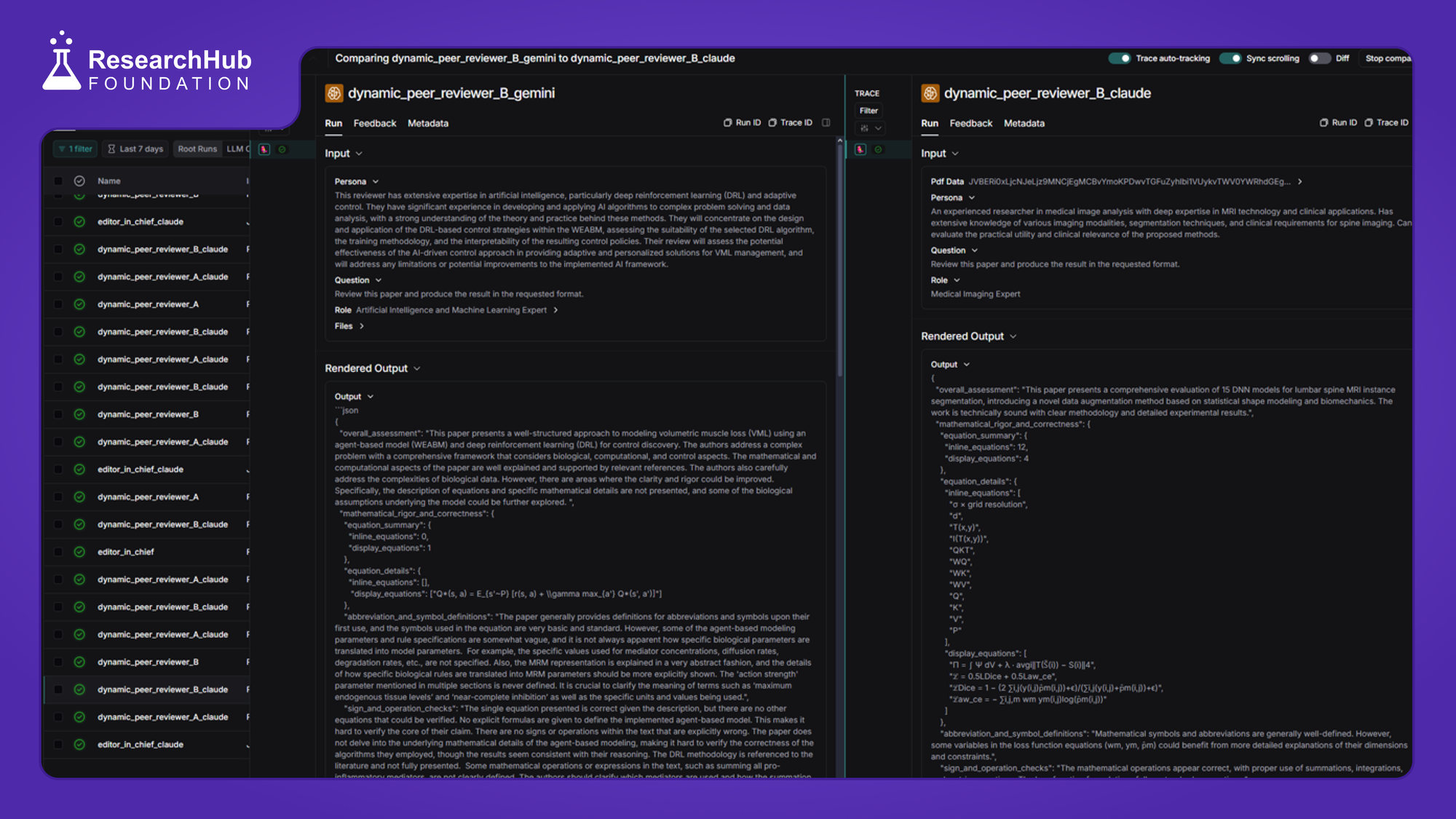Copy Trace ID in the claude panel
The width and height of the screenshot is (1456, 819).
1386,123
